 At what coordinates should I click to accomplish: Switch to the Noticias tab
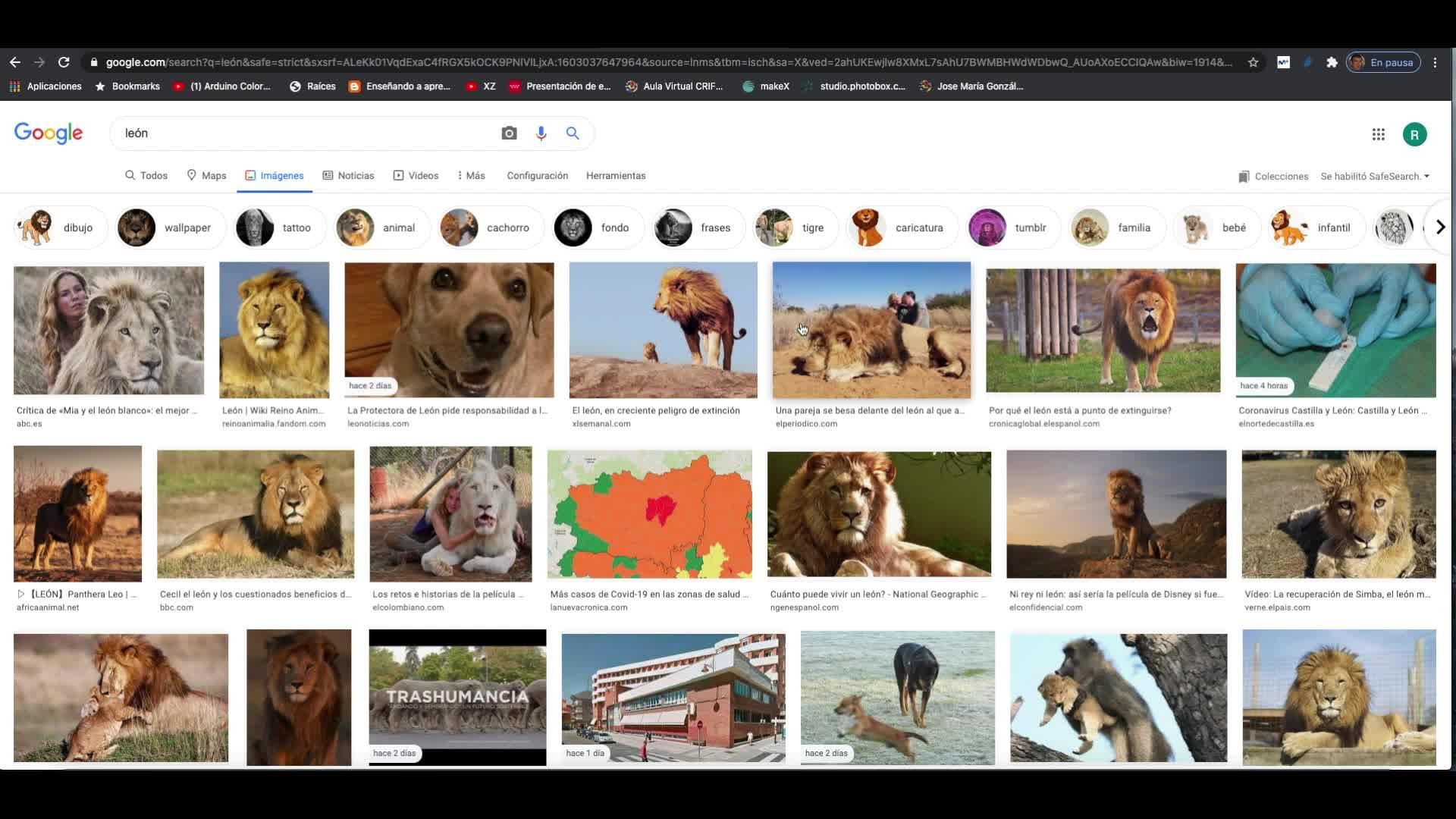coord(348,175)
